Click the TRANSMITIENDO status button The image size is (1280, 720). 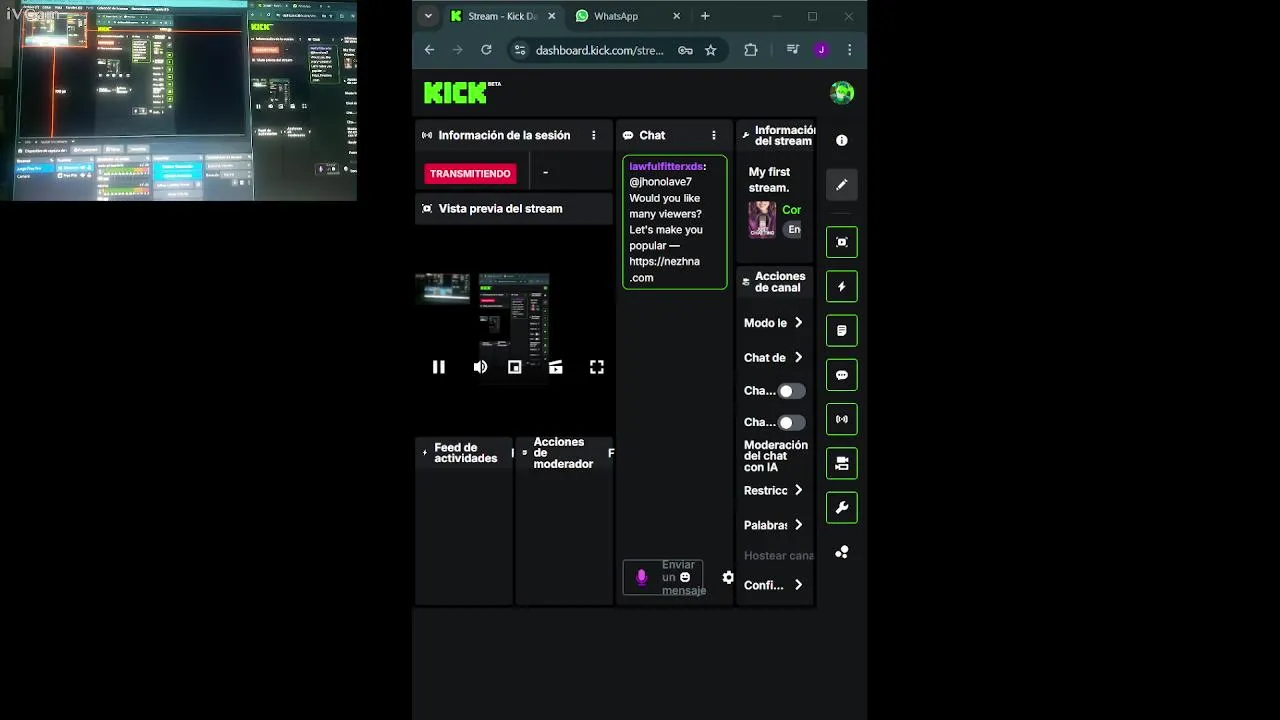pos(470,173)
